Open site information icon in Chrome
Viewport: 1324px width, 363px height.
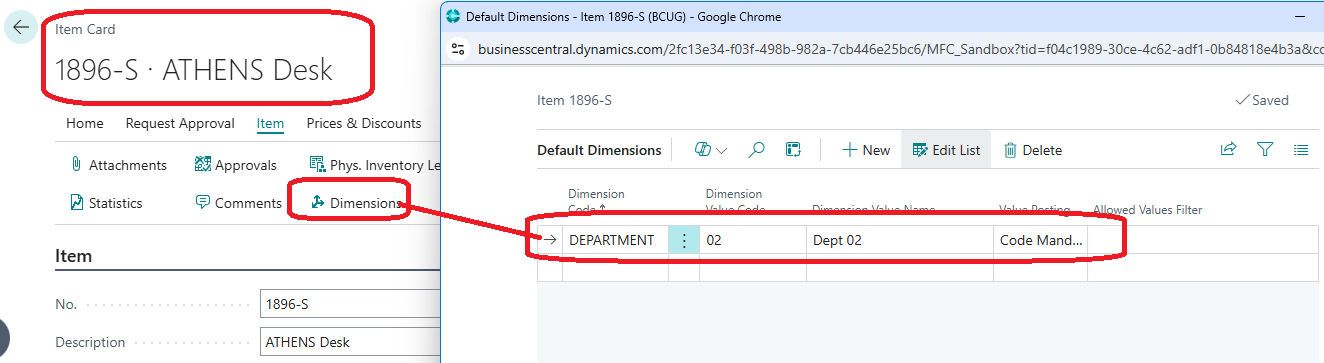(458, 49)
